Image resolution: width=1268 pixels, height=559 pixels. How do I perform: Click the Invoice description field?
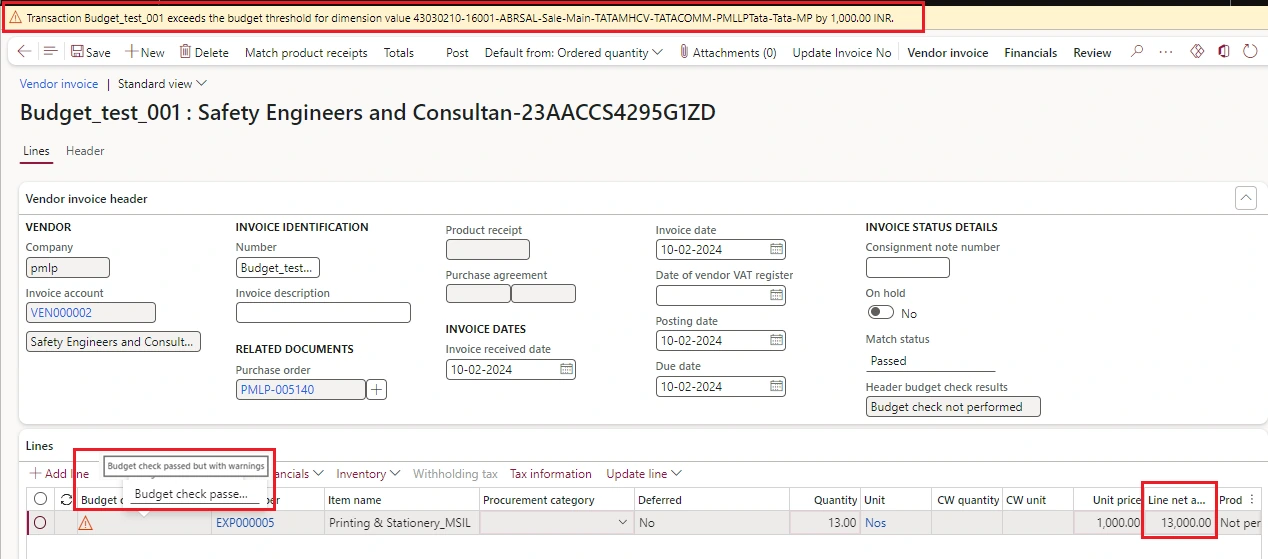click(323, 313)
